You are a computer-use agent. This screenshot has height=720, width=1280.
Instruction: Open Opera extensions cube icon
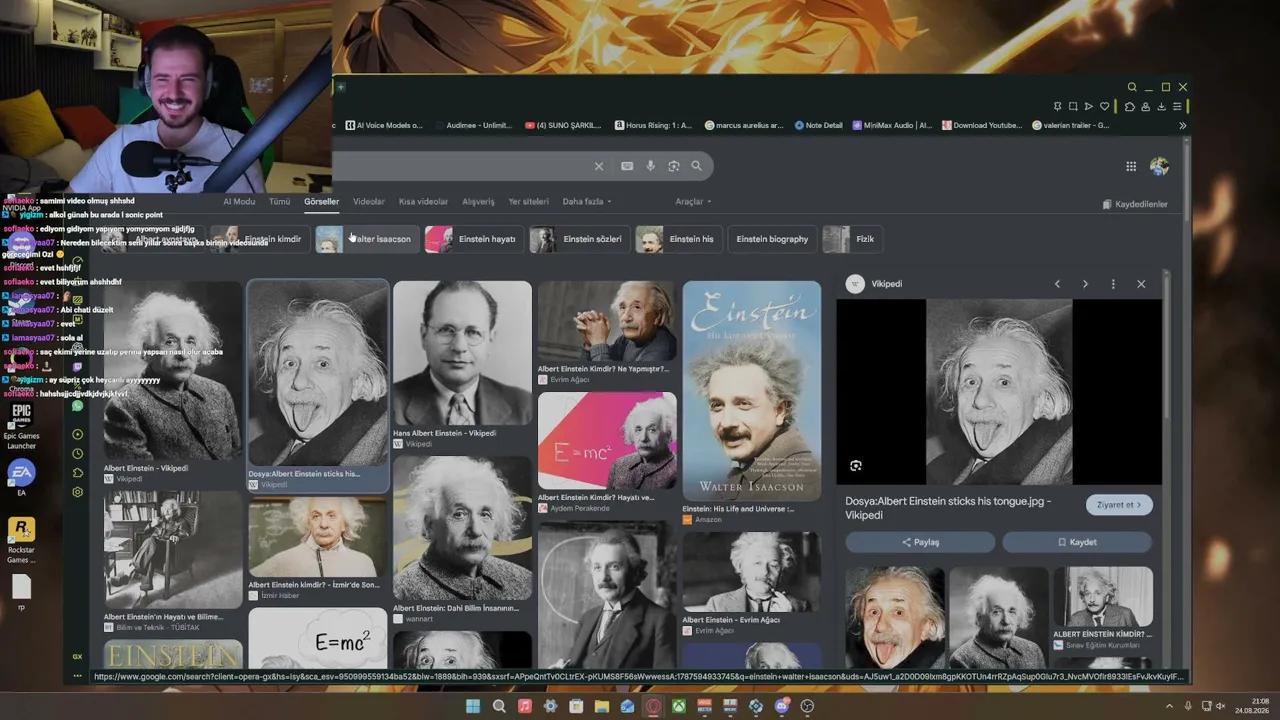[1130, 107]
